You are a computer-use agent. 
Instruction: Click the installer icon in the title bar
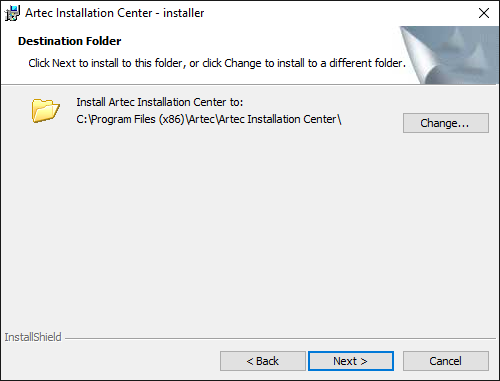point(12,13)
